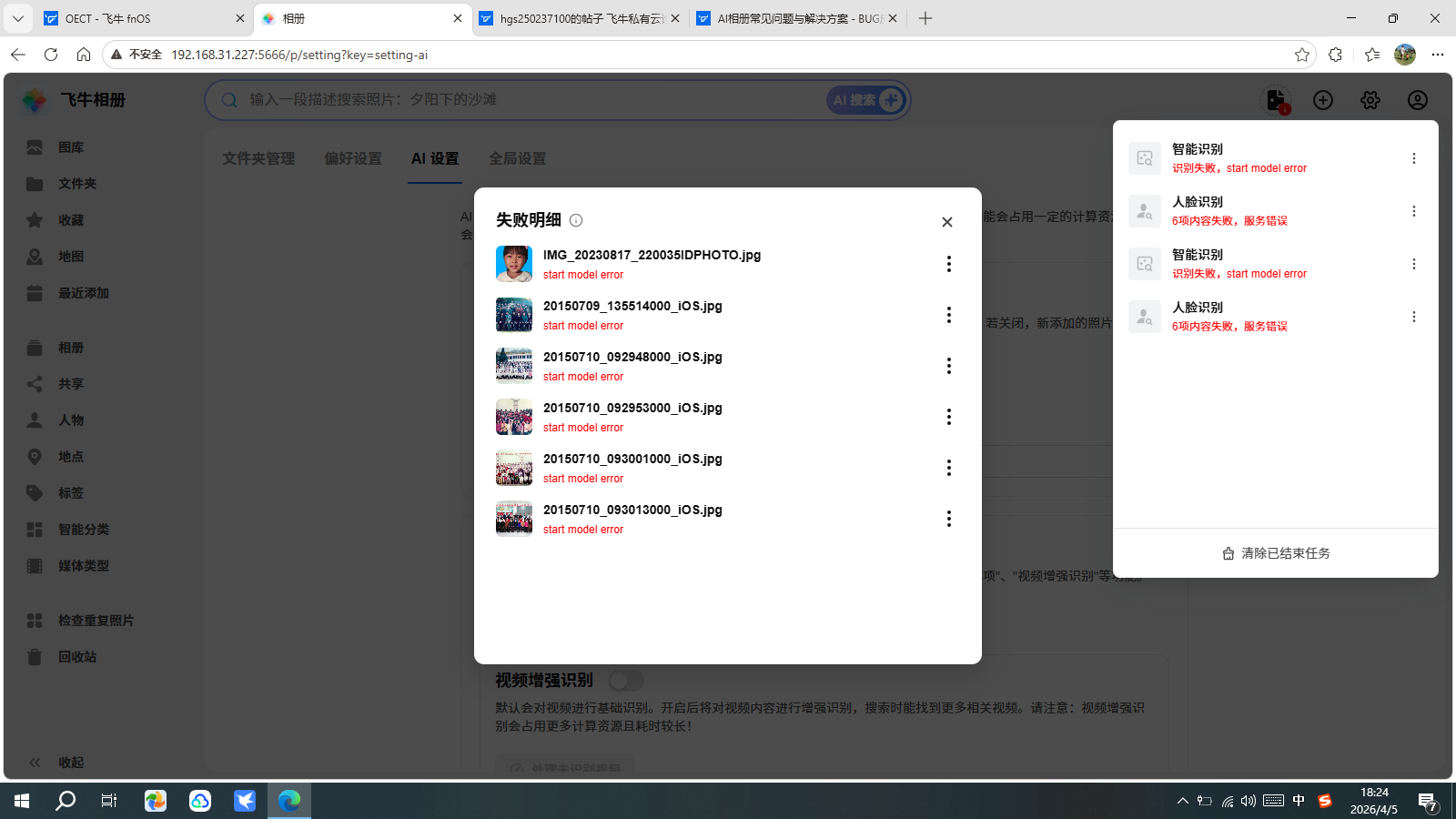Open thumbnail of 20150709_135514000_iOS.jpg

(x=514, y=315)
